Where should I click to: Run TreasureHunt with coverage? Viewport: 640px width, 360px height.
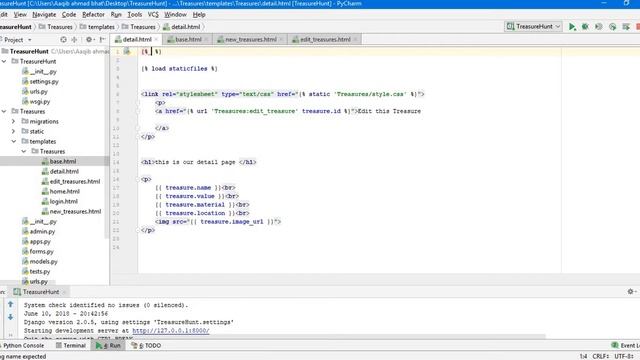coord(599,27)
